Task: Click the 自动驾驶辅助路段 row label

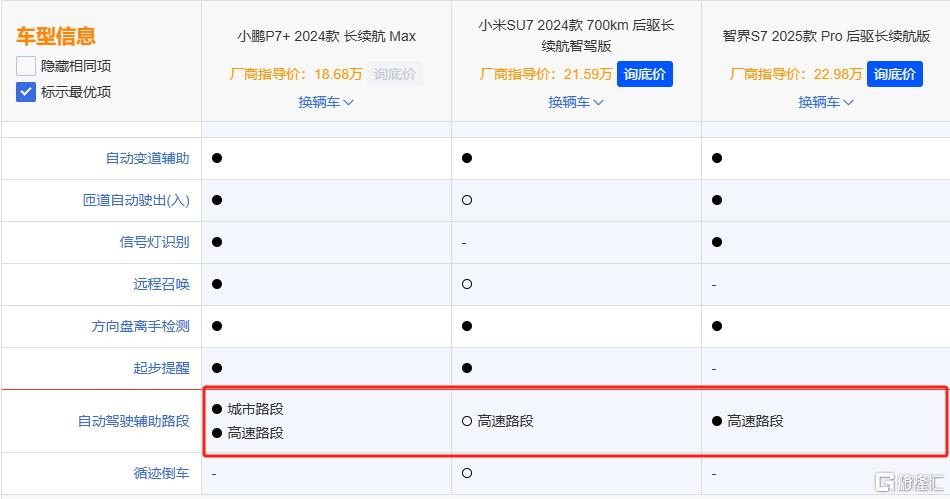Action: coord(133,421)
